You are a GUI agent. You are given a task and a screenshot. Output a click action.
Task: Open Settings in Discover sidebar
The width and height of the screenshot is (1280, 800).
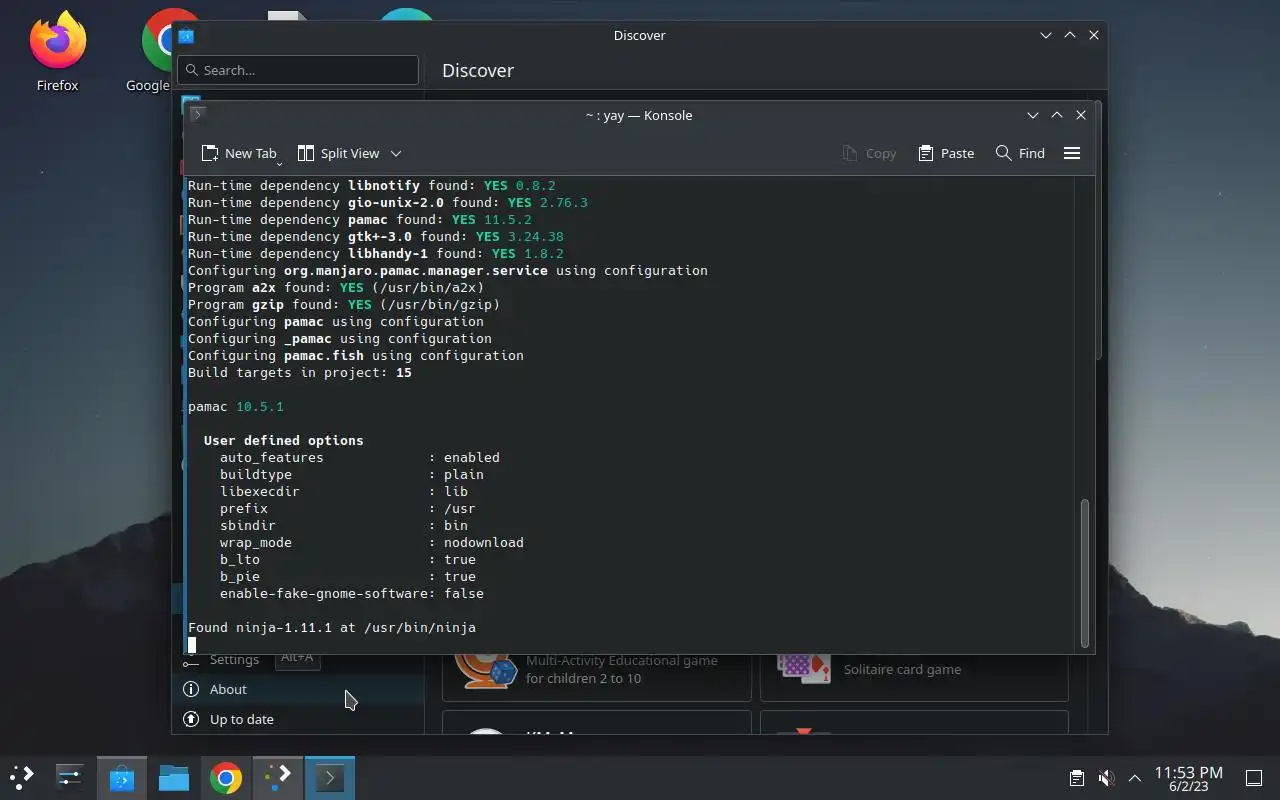point(234,659)
